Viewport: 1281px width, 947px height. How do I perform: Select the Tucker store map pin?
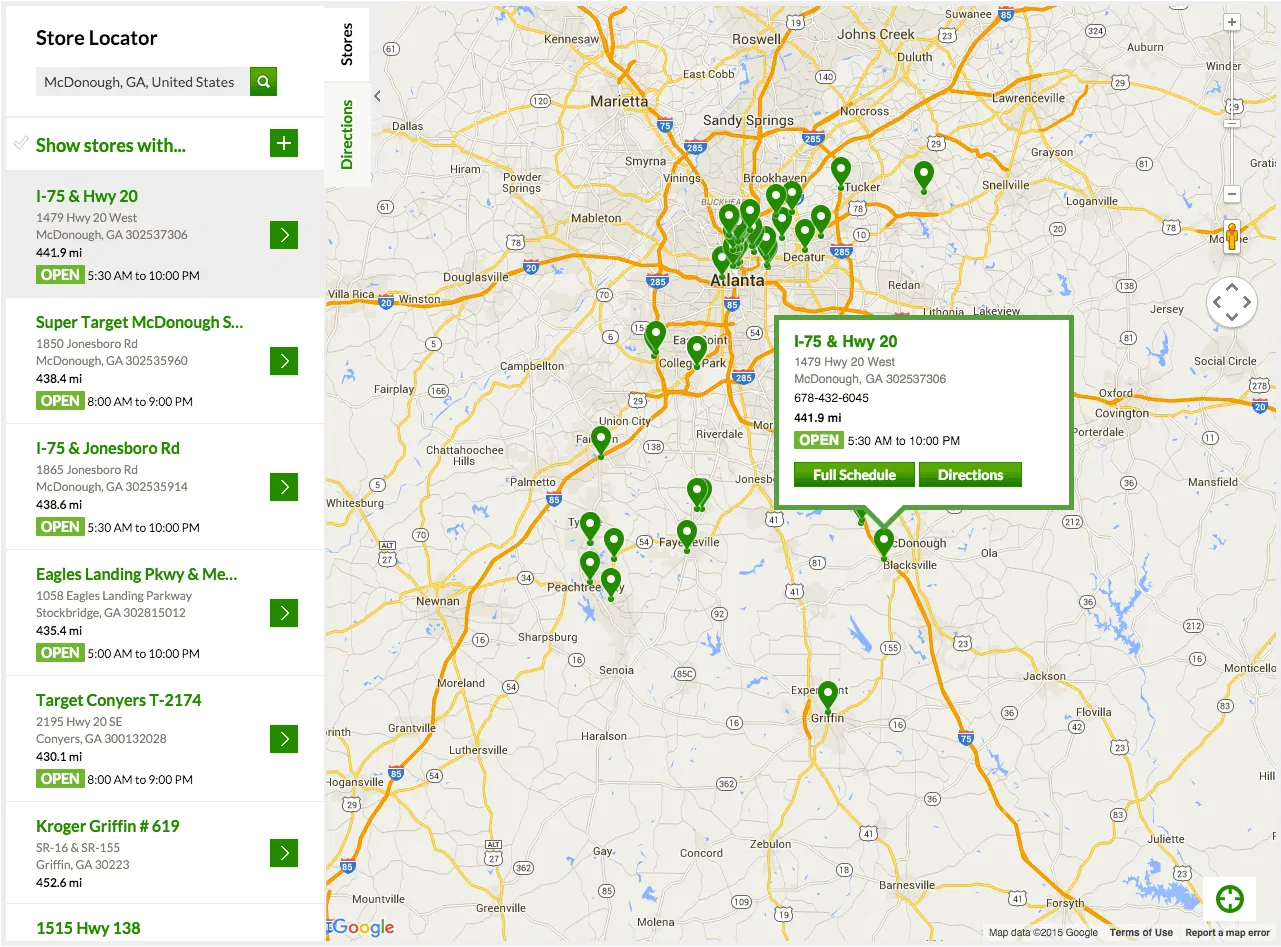[x=841, y=171]
